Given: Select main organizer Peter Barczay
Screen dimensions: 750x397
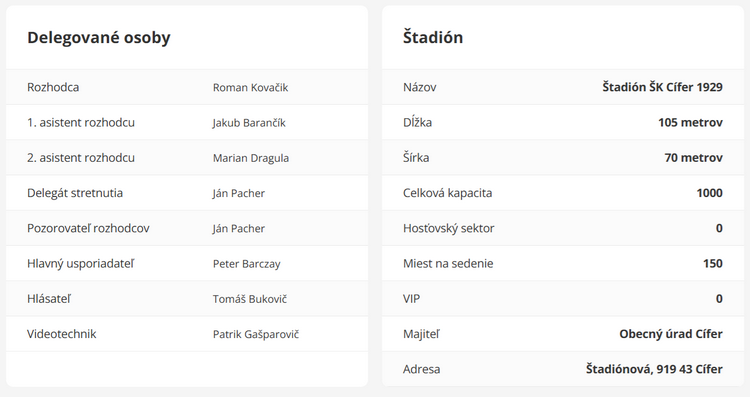Looking at the screenshot, I should tap(246, 264).
